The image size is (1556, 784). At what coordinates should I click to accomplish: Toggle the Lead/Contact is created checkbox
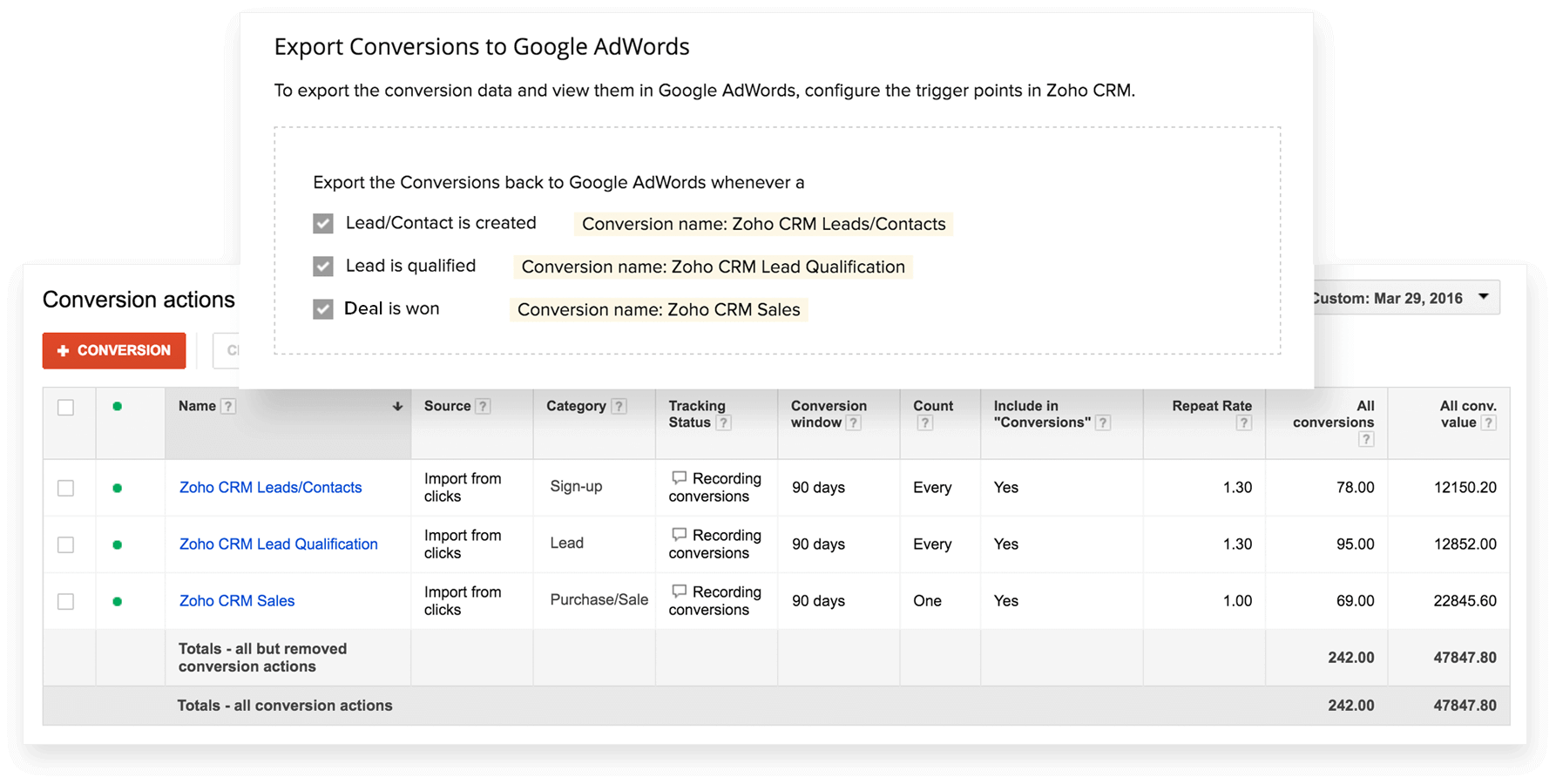point(323,224)
